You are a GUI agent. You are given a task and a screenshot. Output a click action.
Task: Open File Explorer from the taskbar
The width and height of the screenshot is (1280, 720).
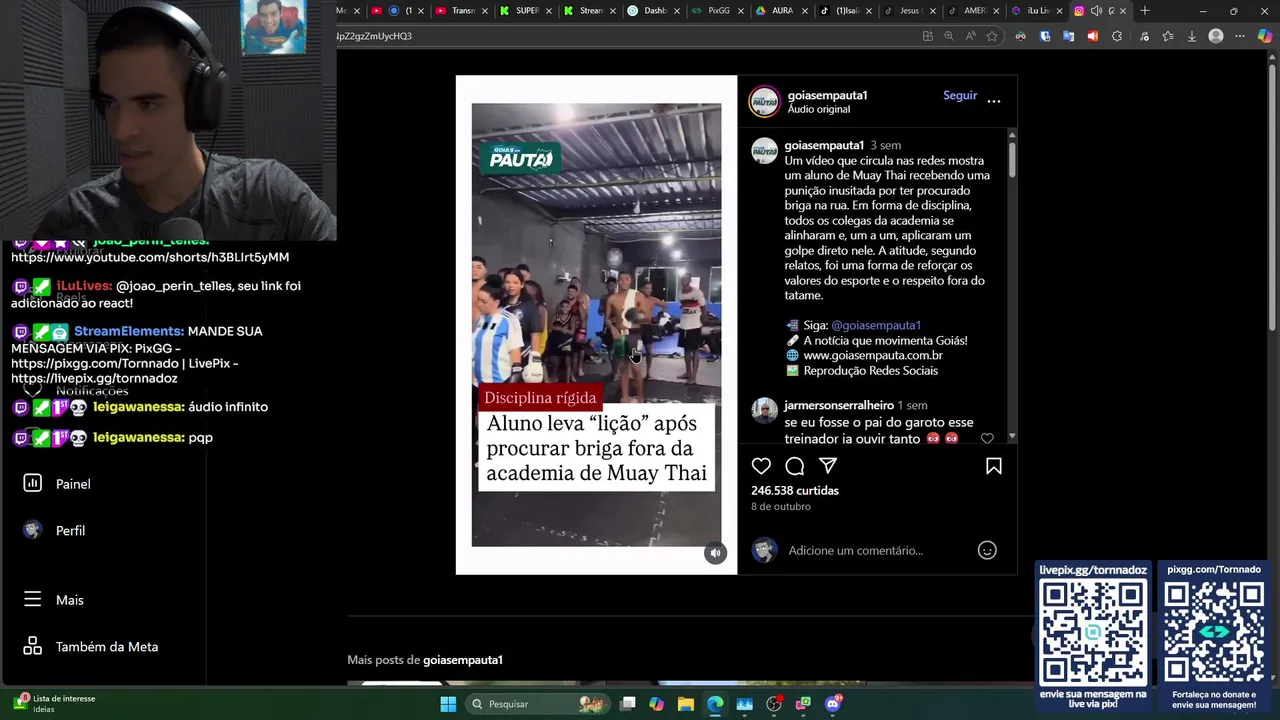(x=686, y=704)
